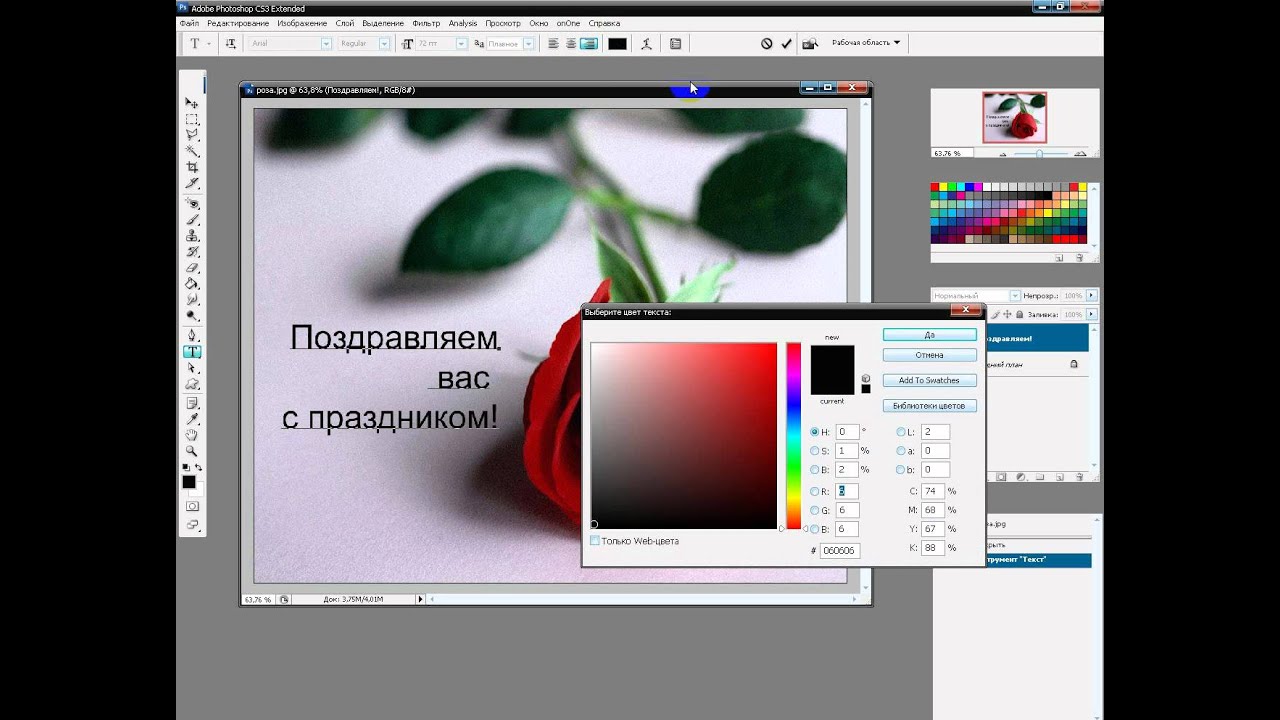The width and height of the screenshot is (1280, 720).
Task: Select the H hue radio button
Action: tap(815, 432)
